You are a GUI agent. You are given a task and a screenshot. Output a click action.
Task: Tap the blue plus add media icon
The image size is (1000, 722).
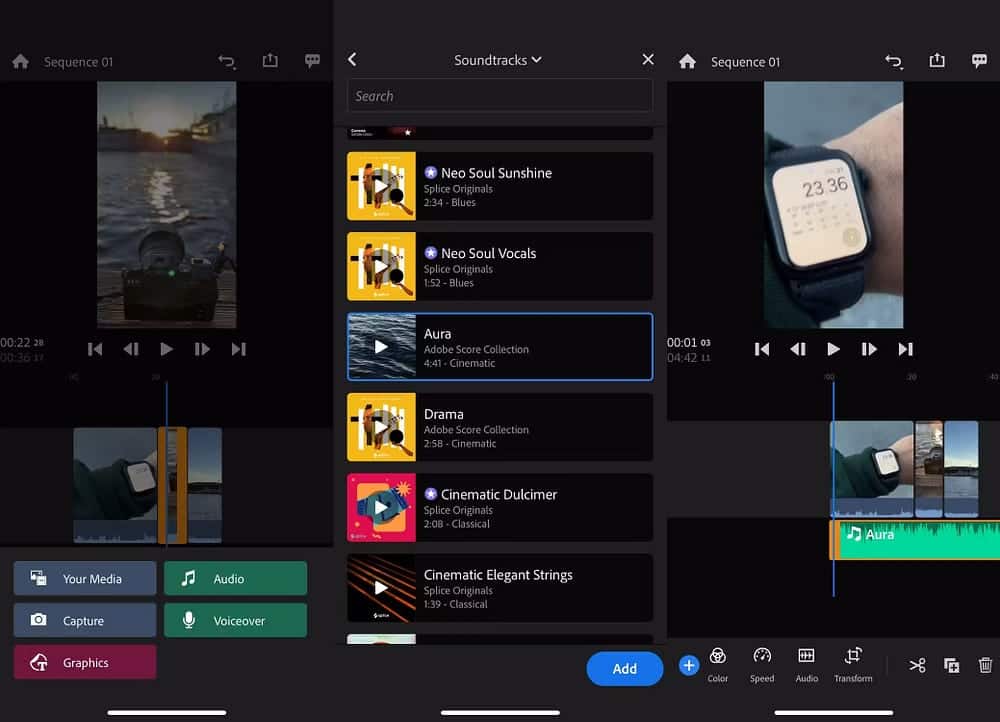(688, 665)
